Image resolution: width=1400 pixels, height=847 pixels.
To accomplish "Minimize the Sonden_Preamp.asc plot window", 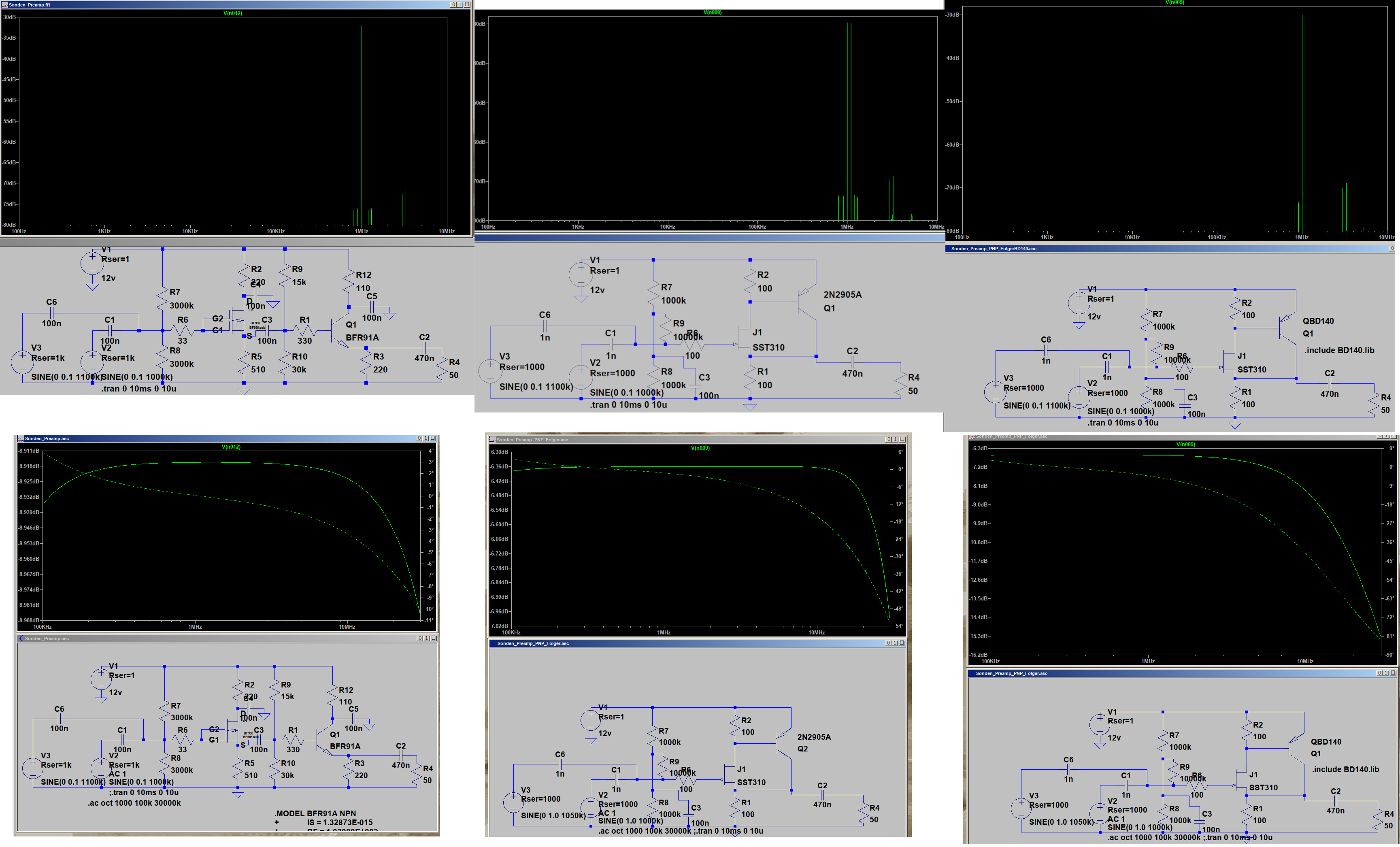I will click(x=419, y=438).
